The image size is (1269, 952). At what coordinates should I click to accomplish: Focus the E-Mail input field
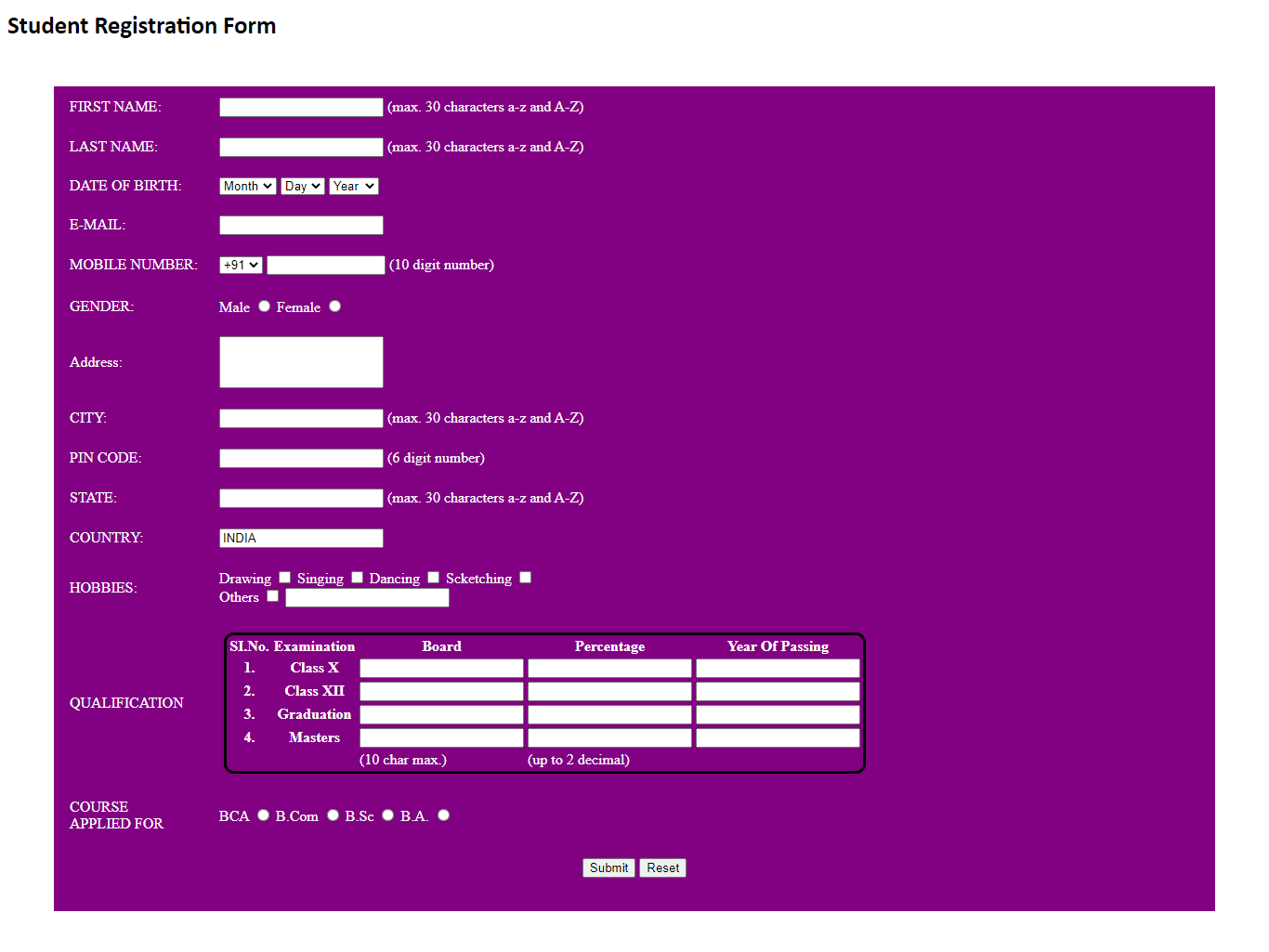tap(301, 226)
